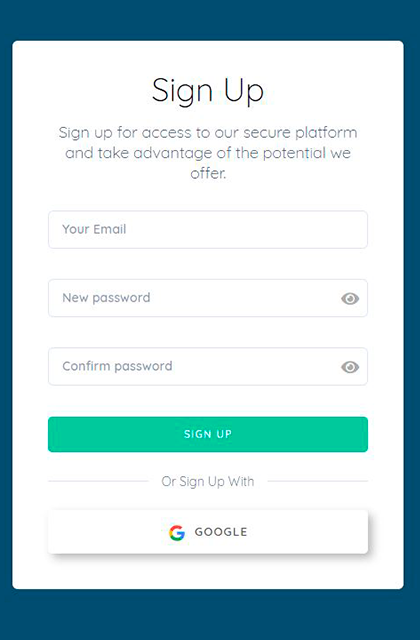Continue with the GOOGLE sign-up button
Screen dimensions: 420x640
(208, 532)
